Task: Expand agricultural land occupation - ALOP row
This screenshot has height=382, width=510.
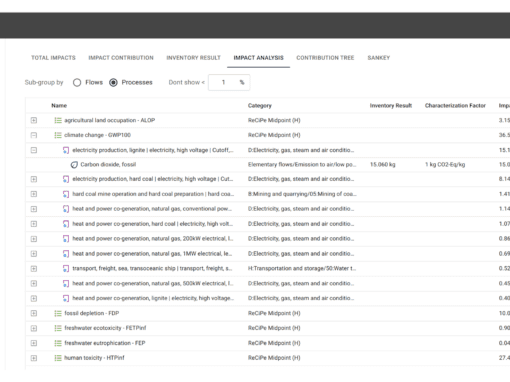Action: pos(34,120)
